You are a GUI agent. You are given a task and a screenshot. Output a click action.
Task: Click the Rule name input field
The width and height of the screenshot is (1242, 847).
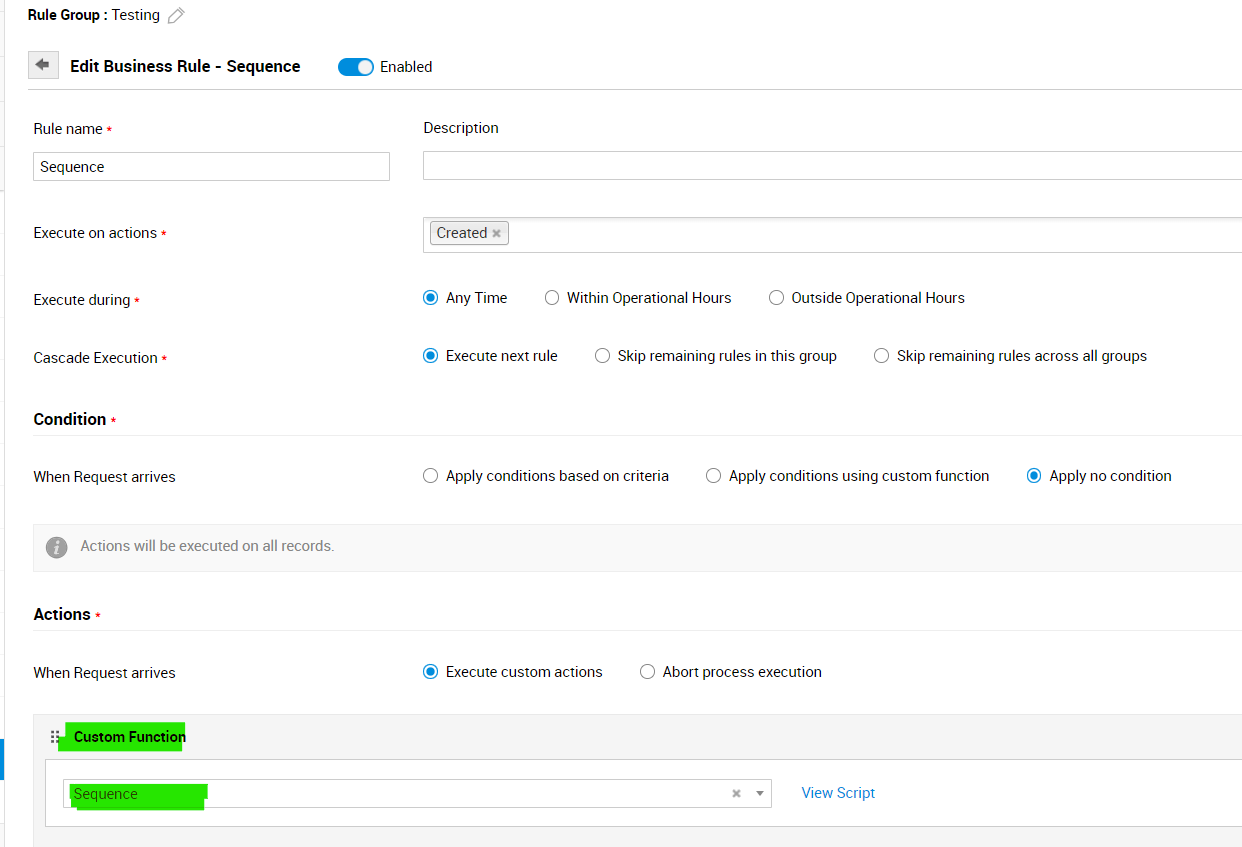[211, 167]
